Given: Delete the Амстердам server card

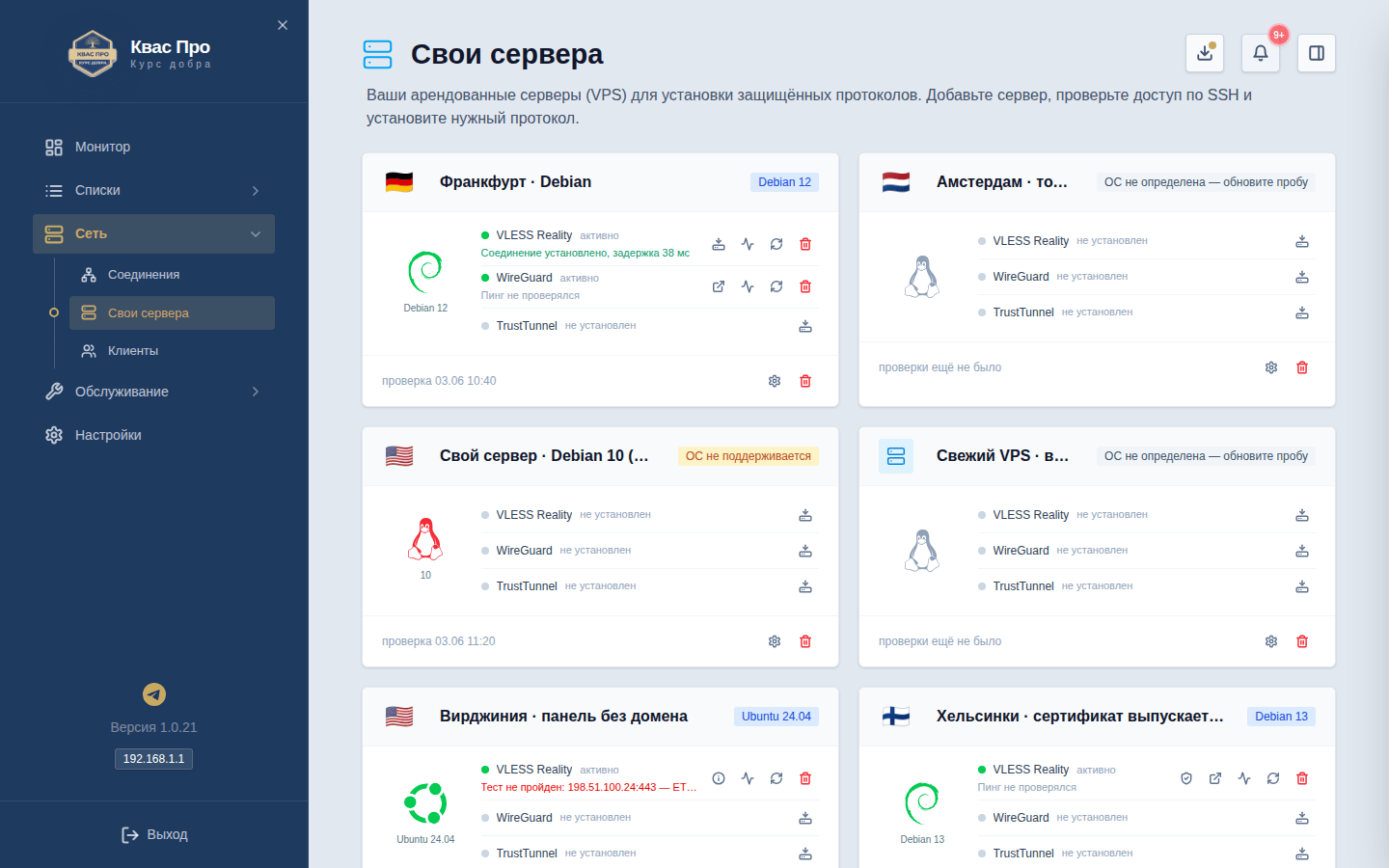Looking at the screenshot, I should [1302, 367].
